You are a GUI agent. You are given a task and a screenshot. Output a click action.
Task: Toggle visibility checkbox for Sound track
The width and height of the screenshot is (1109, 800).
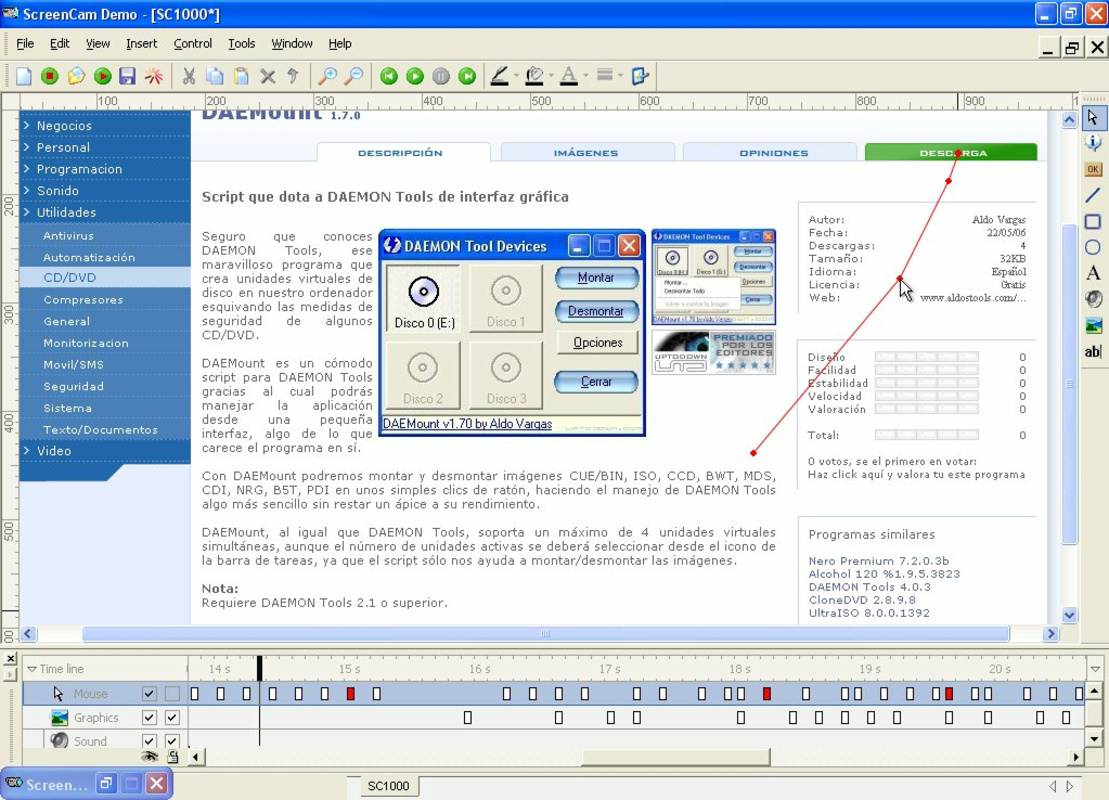tap(149, 741)
